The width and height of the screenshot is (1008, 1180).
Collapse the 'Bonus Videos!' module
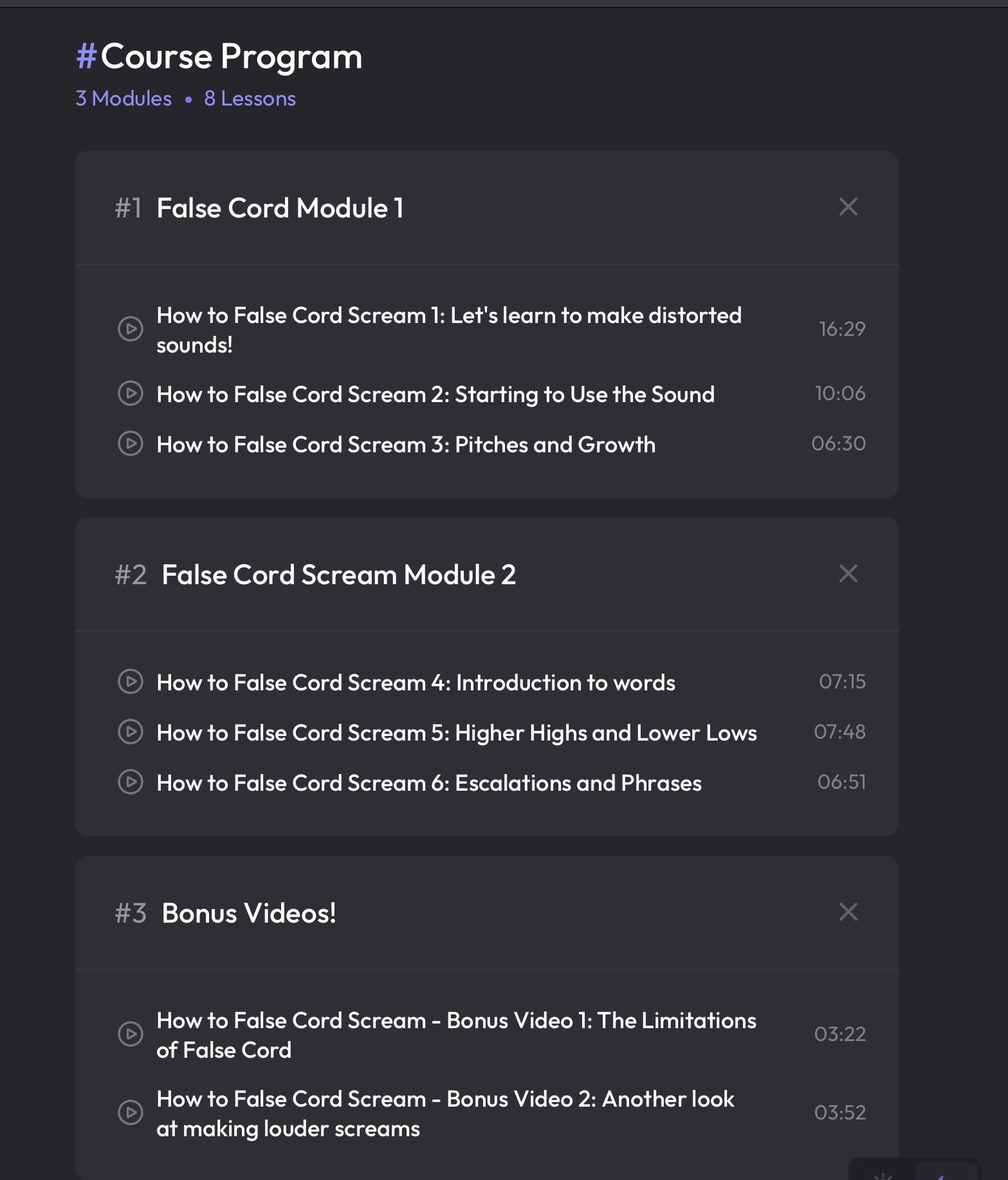(848, 912)
